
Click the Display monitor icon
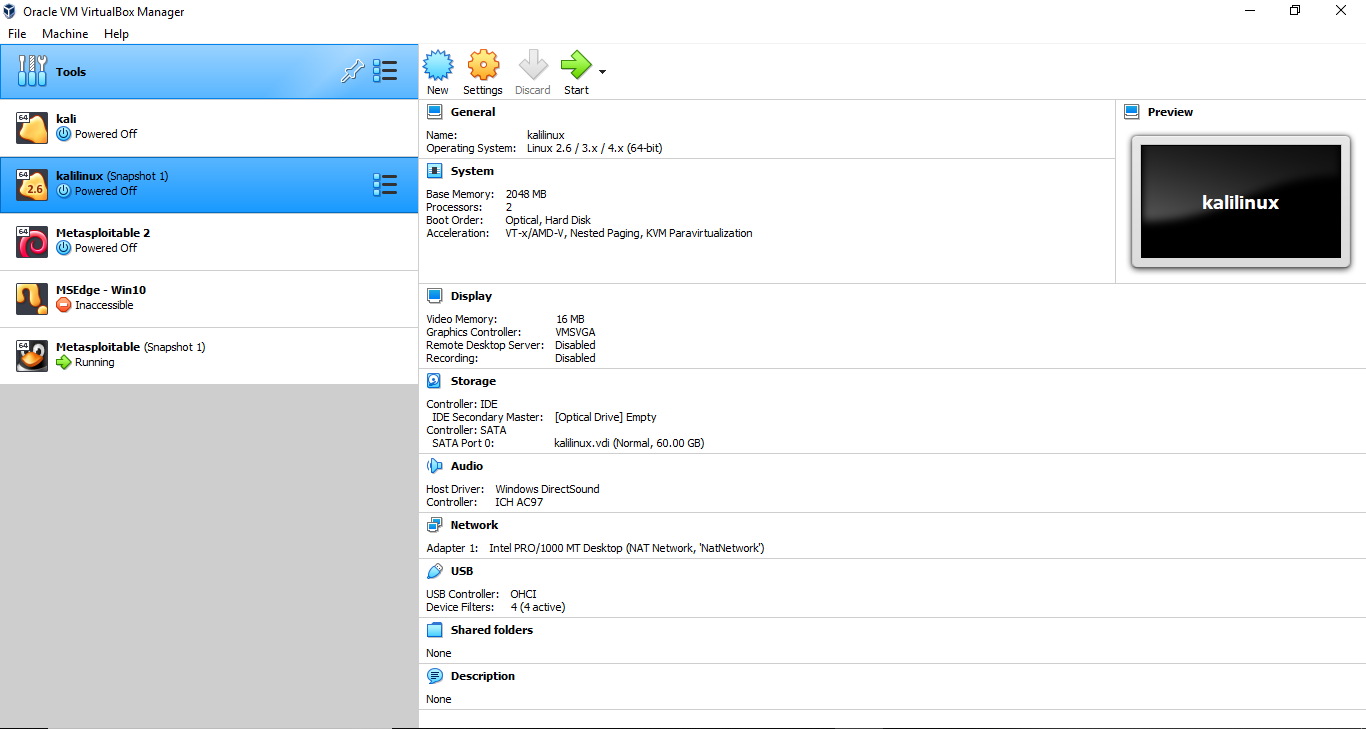coord(435,296)
